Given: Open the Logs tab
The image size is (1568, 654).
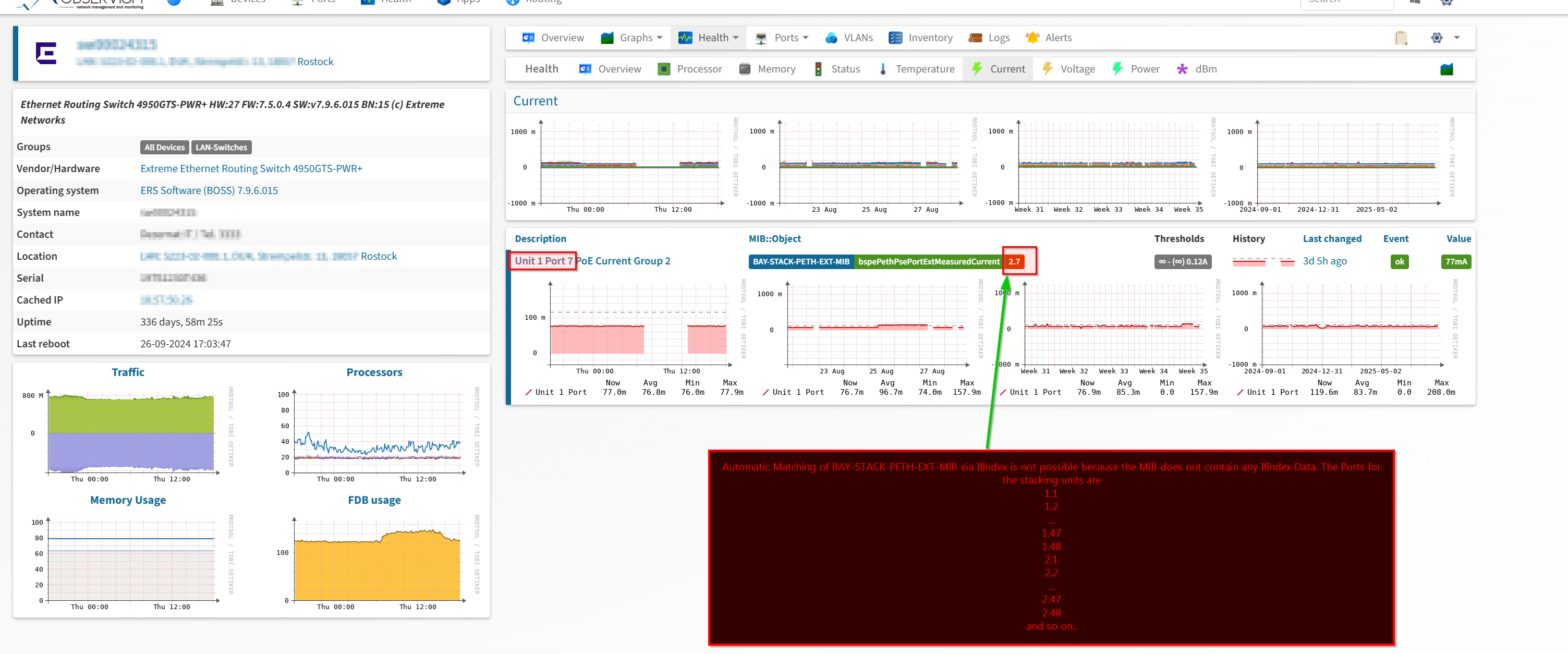Looking at the screenshot, I should pyautogui.click(x=989, y=38).
